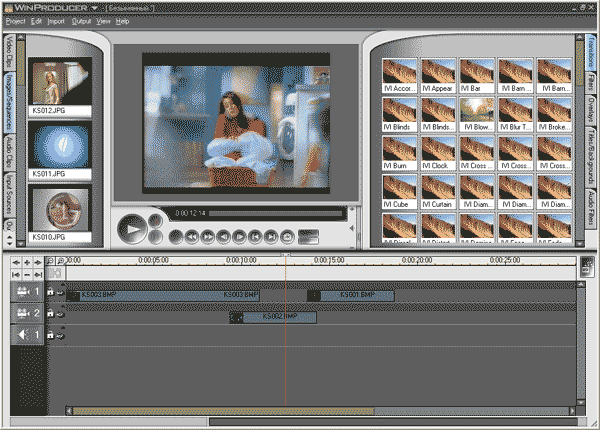This screenshot has width=600, height=430.
Task: Toggle lock on video track 1
Action: pos(50,293)
